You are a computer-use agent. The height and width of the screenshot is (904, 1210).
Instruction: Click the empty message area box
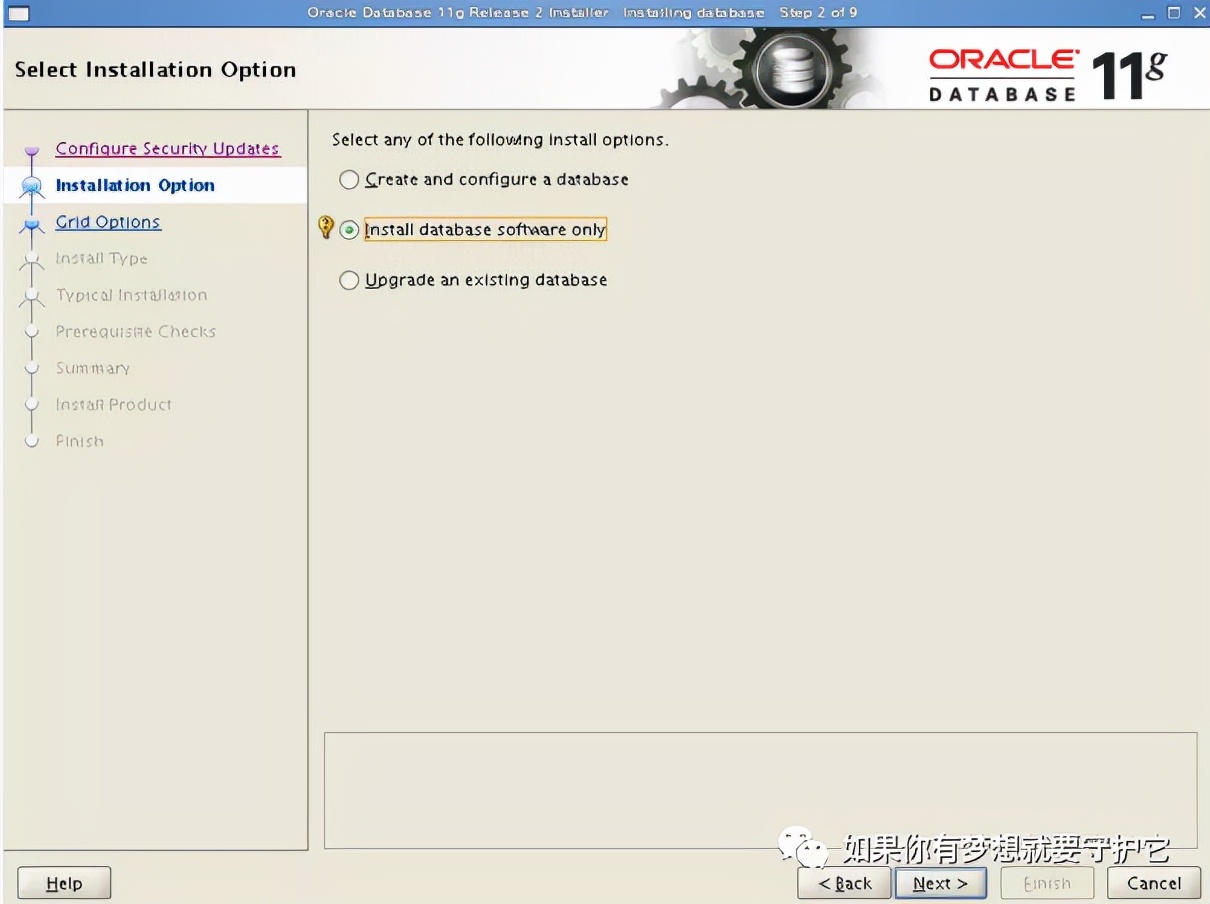[760, 790]
